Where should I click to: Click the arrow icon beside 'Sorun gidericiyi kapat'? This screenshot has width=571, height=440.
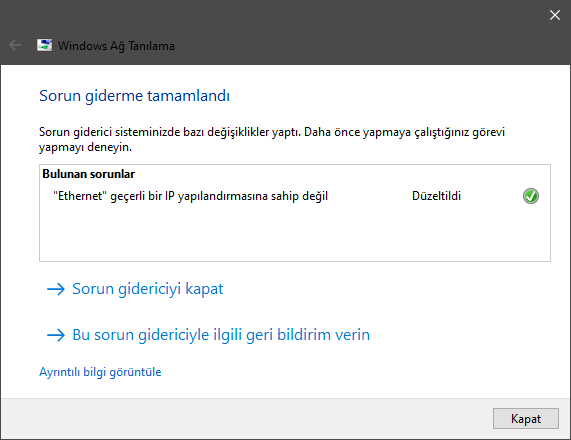56,289
